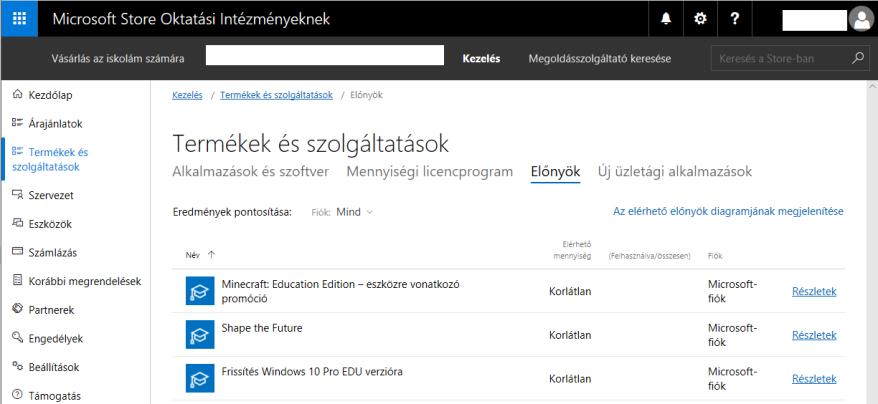This screenshot has width=878, height=404.
Task: Click Korlátlan value in Shape the Future row
Action: (570, 335)
